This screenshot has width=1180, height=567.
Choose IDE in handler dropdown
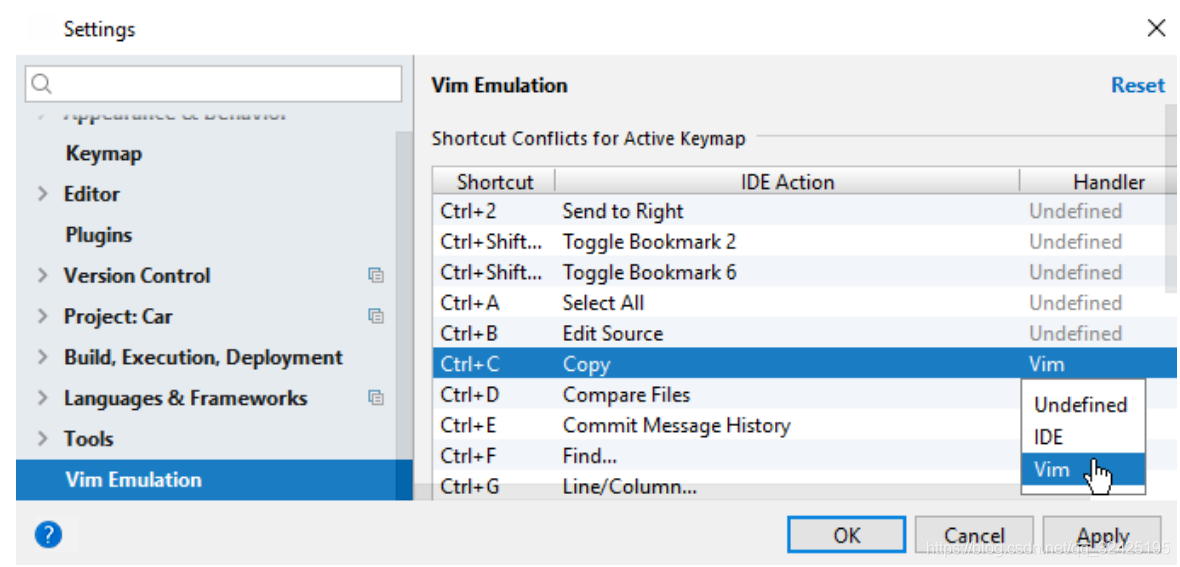click(1082, 437)
